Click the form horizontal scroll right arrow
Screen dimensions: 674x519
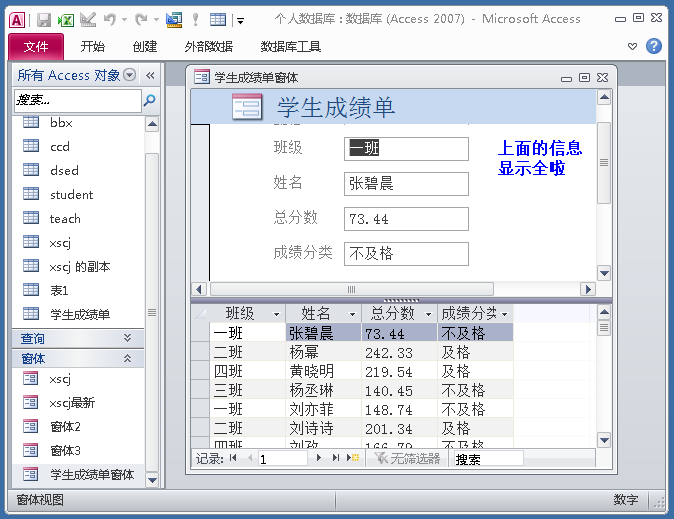(588, 289)
